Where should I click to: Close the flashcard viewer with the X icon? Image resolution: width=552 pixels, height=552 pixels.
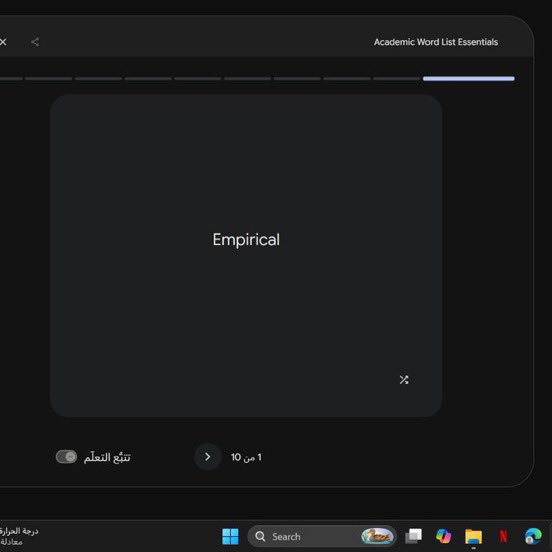point(3,42)
